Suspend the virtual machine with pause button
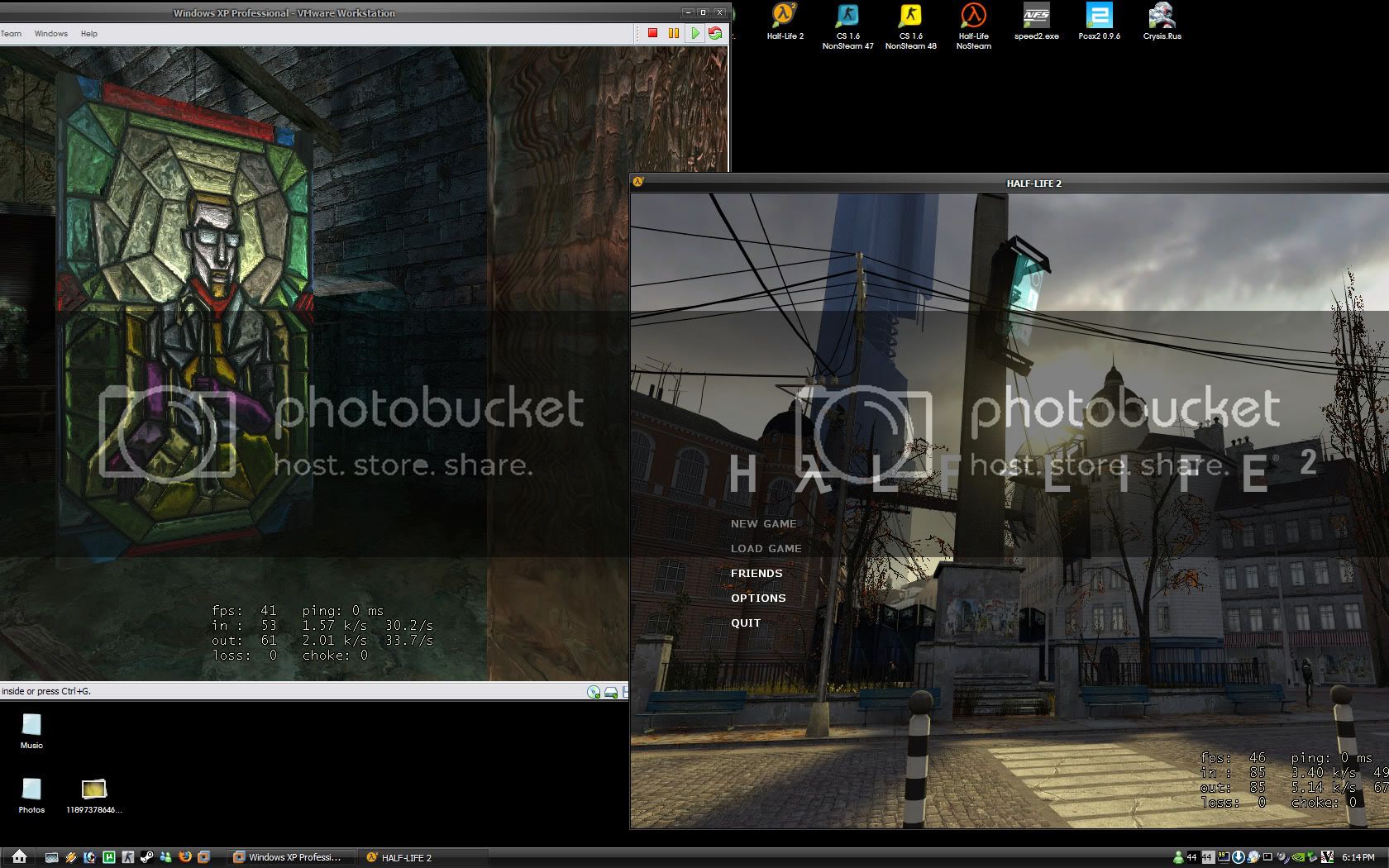The height and width of the screenshot is (868, 1389). click(674, 33)
